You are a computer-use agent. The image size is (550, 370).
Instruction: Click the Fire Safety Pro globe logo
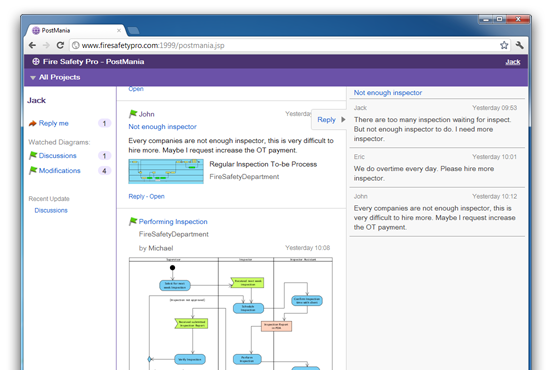coord(36,62)
